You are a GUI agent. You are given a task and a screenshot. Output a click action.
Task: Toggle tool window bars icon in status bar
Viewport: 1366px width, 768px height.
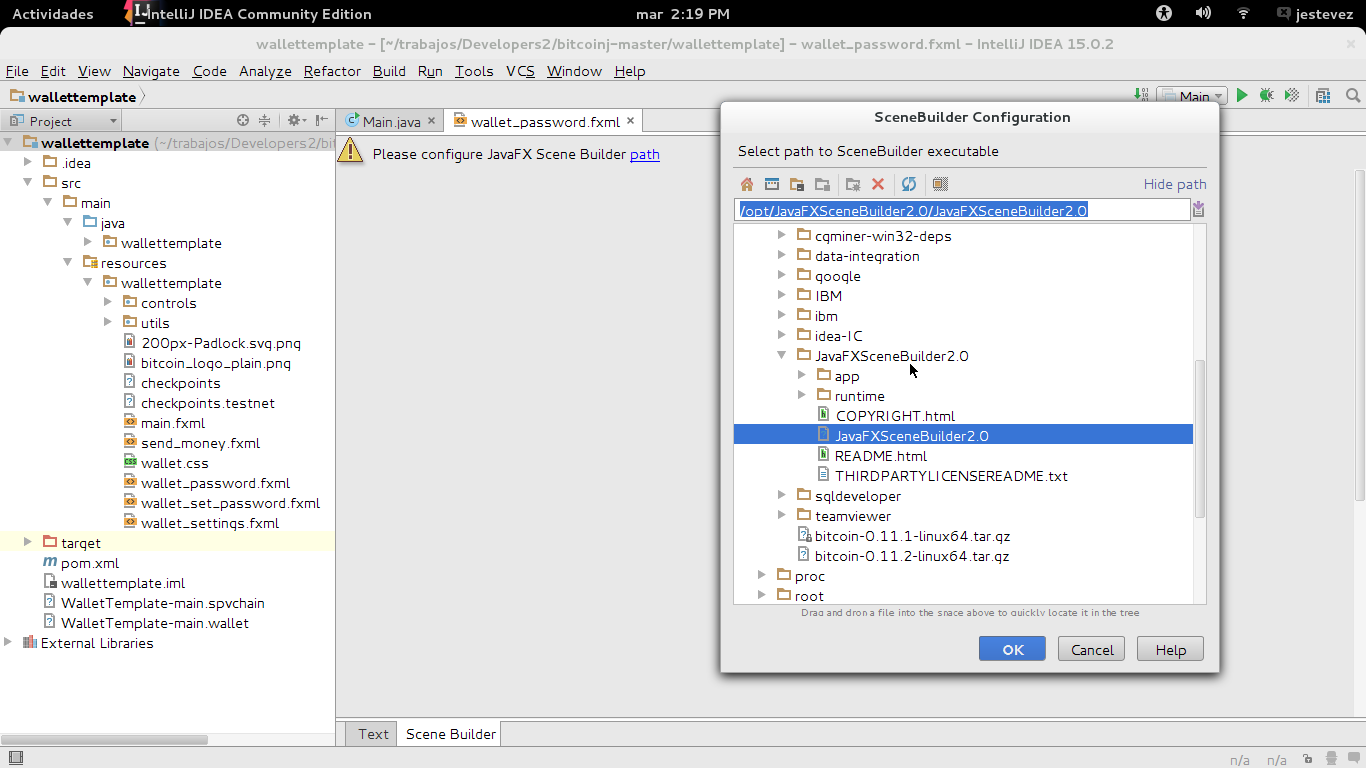coord(16,758)
